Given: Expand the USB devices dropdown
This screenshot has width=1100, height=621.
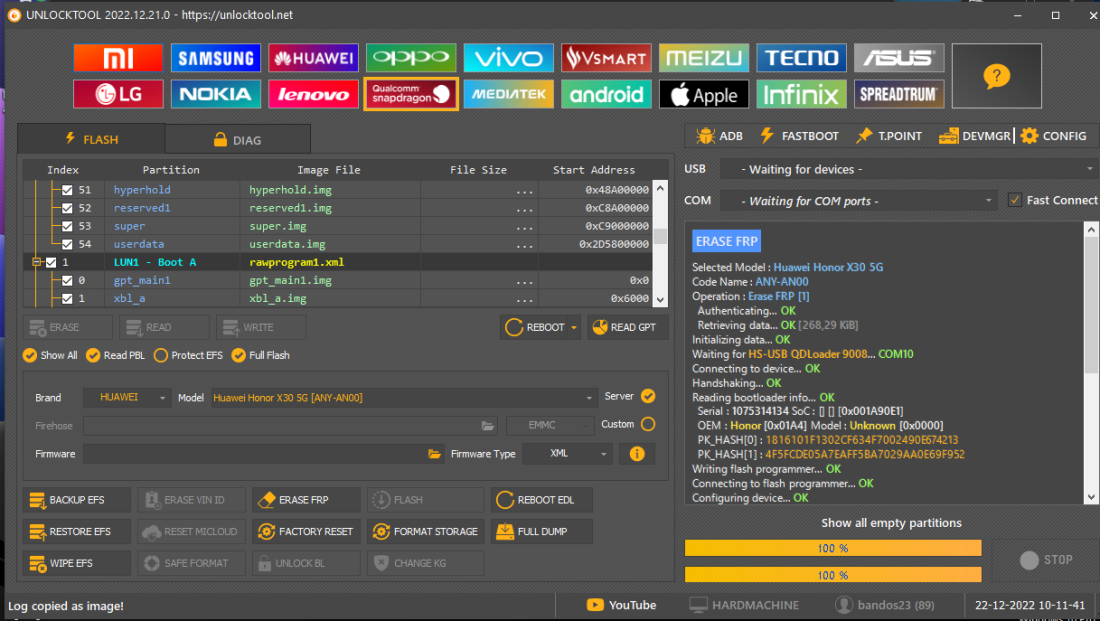Looking at the screenshot, I should (908, 169).
